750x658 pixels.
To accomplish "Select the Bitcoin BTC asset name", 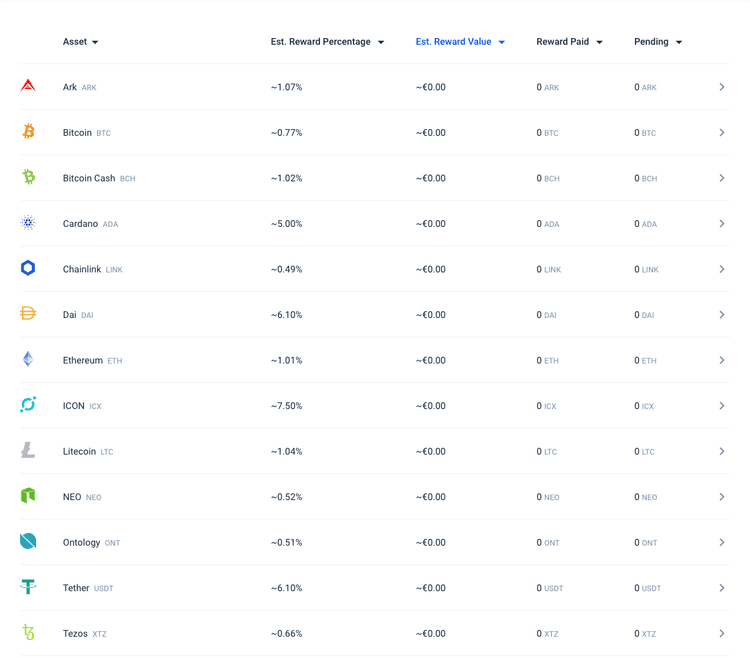I will click(87, 132).
